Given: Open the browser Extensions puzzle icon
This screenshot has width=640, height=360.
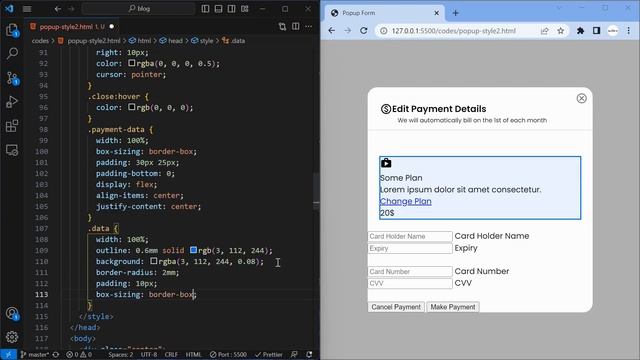Looking at the screenshot, I should click(x=580, y=31).
